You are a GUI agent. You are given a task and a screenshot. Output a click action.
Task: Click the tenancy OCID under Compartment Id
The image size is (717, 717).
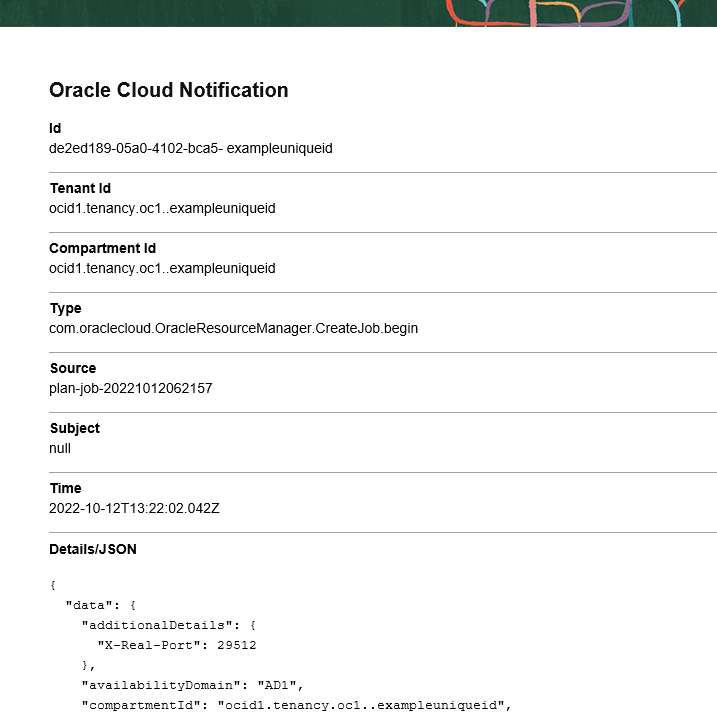point(162,268)
